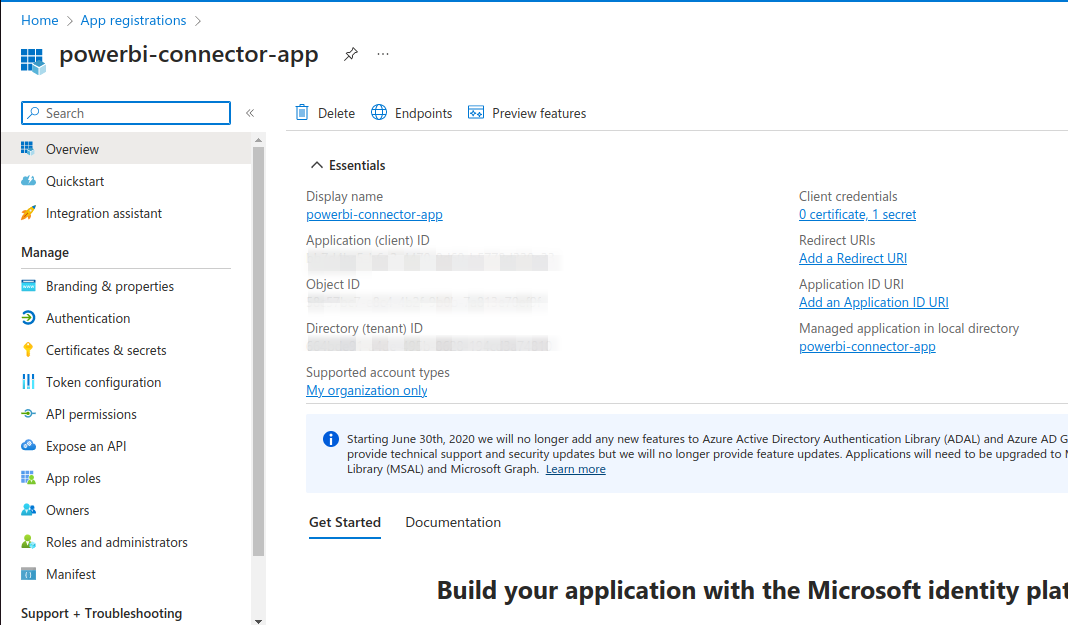This screenshot has height=625, width=1068.
Task: Click Add an Application ID URI link
Action: (x=873, y=302)
